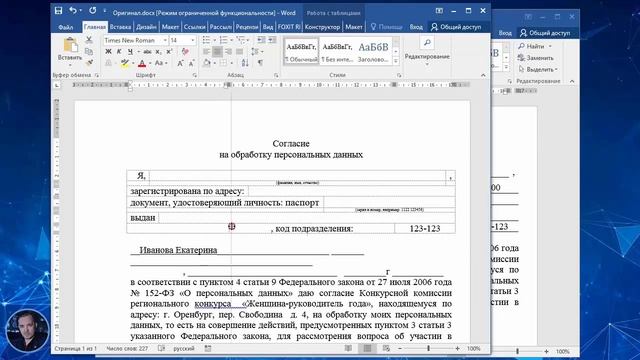This screenshot has width=640, height=360.
Task: Expand the styles gallery with the More arrow
Action: 396,61
